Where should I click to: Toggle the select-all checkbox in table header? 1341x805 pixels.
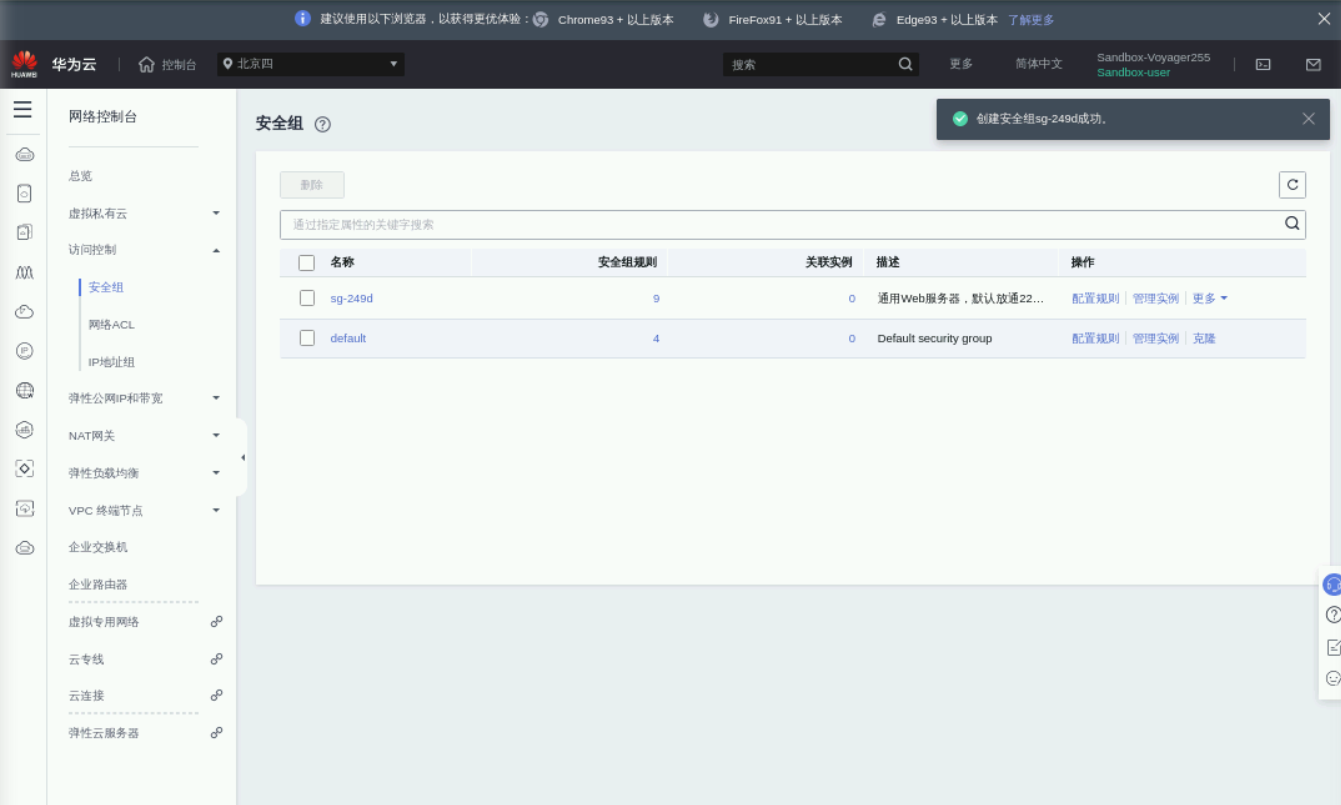click(x=307, y=263)
